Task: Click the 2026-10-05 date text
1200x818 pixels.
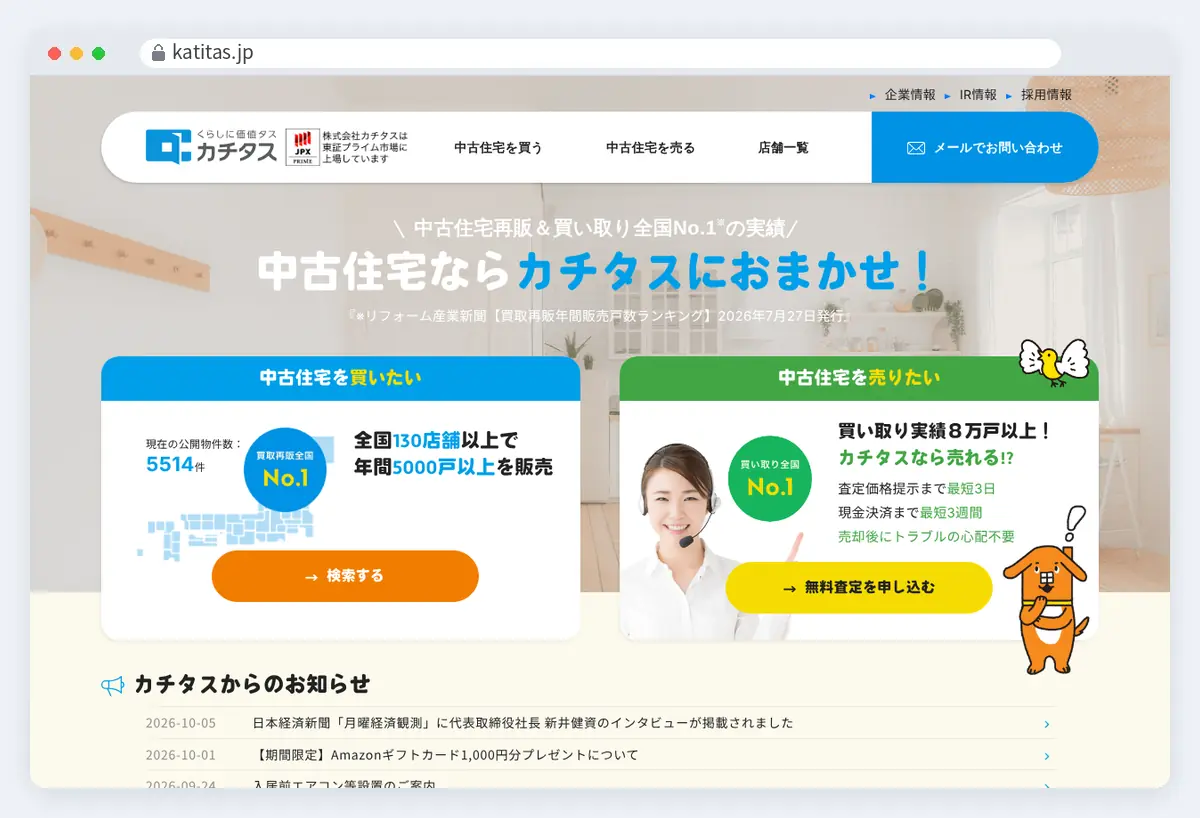Action: click(181, 723)
